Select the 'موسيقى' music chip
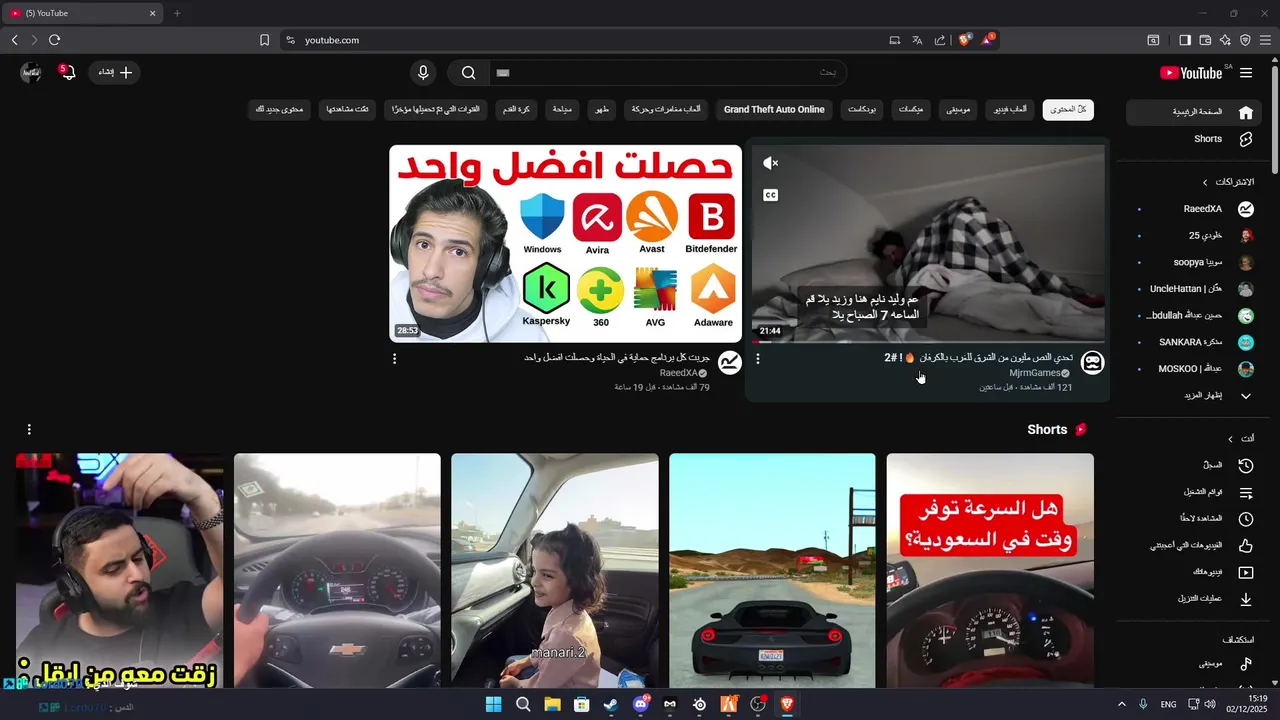 (959, 109)
